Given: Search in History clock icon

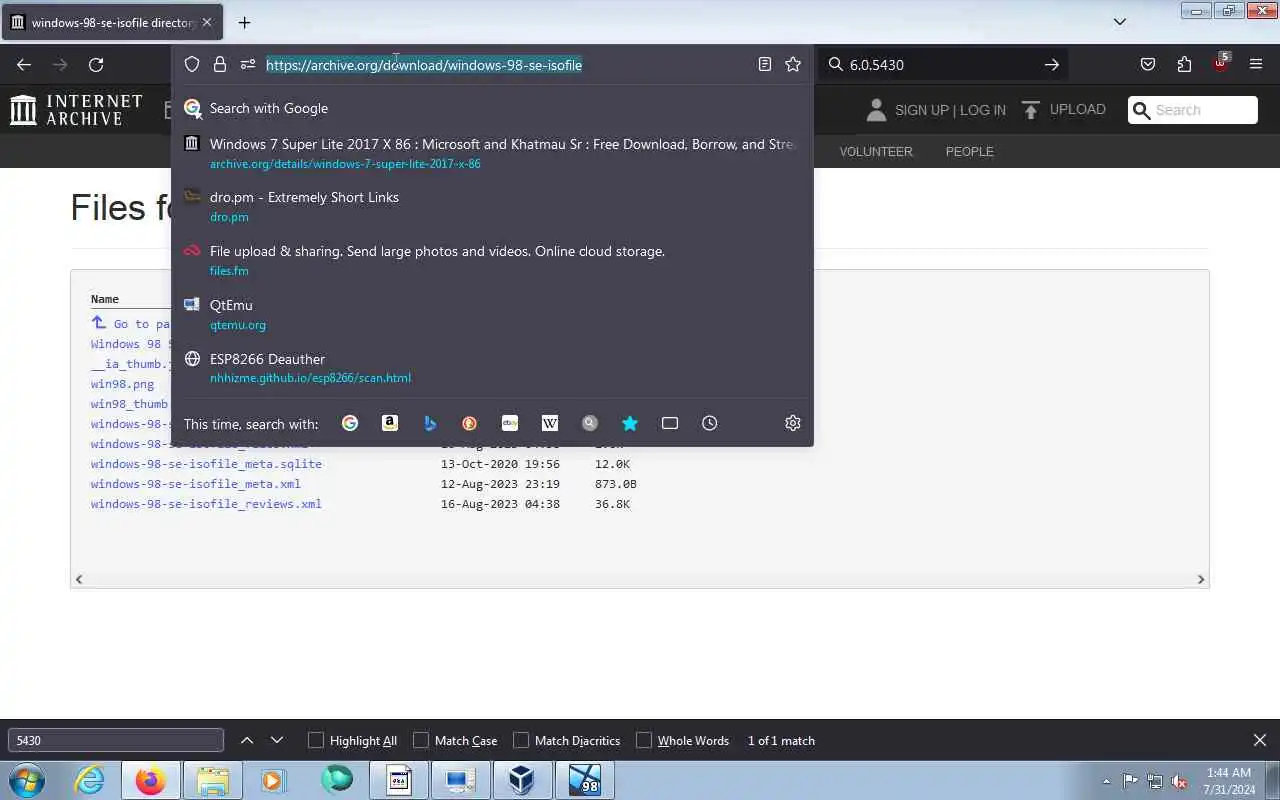Looking at the screenshot, I should [x=710, y=423].
